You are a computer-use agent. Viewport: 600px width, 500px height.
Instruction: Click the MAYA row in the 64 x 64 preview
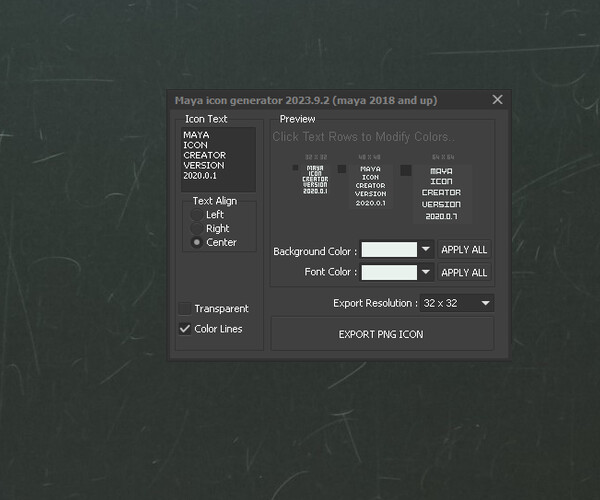point(441,171)
